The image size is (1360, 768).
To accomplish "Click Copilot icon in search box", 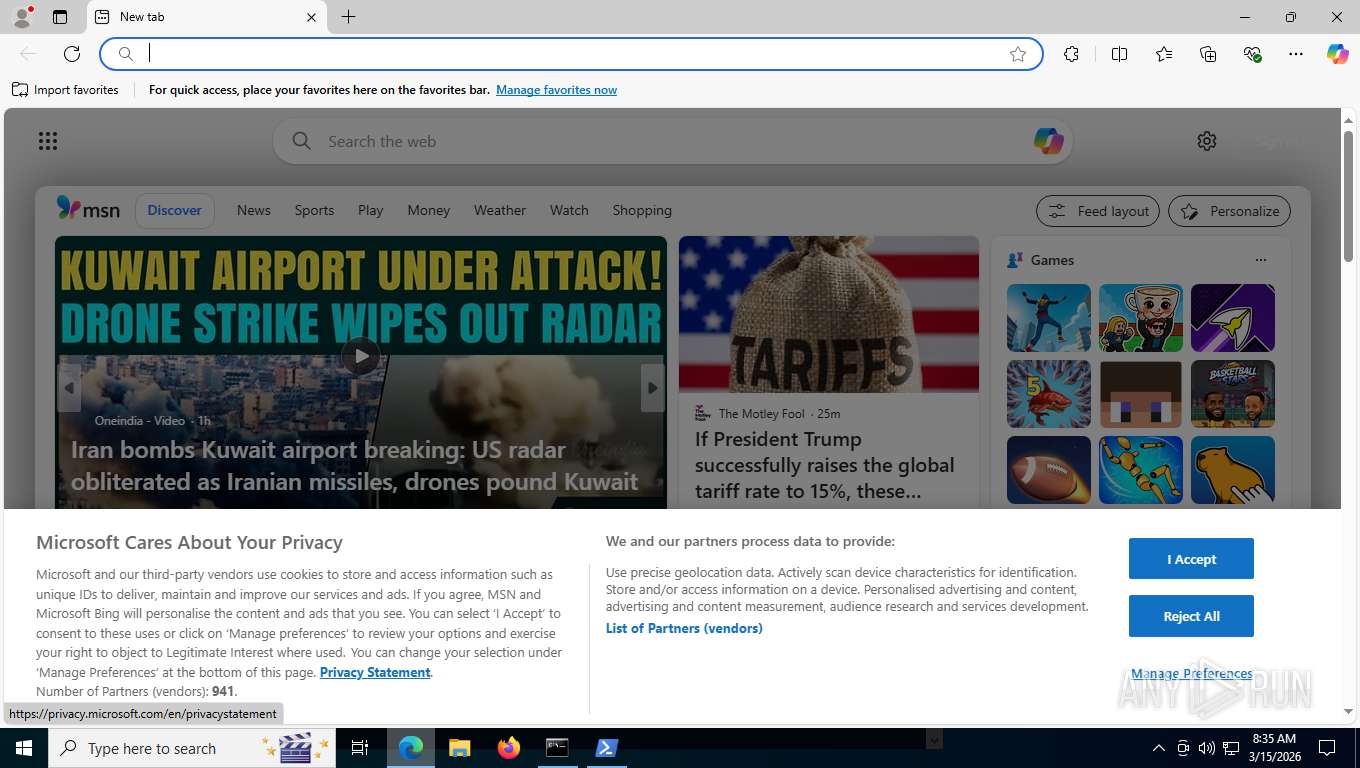I will (x=1048, y=141).
